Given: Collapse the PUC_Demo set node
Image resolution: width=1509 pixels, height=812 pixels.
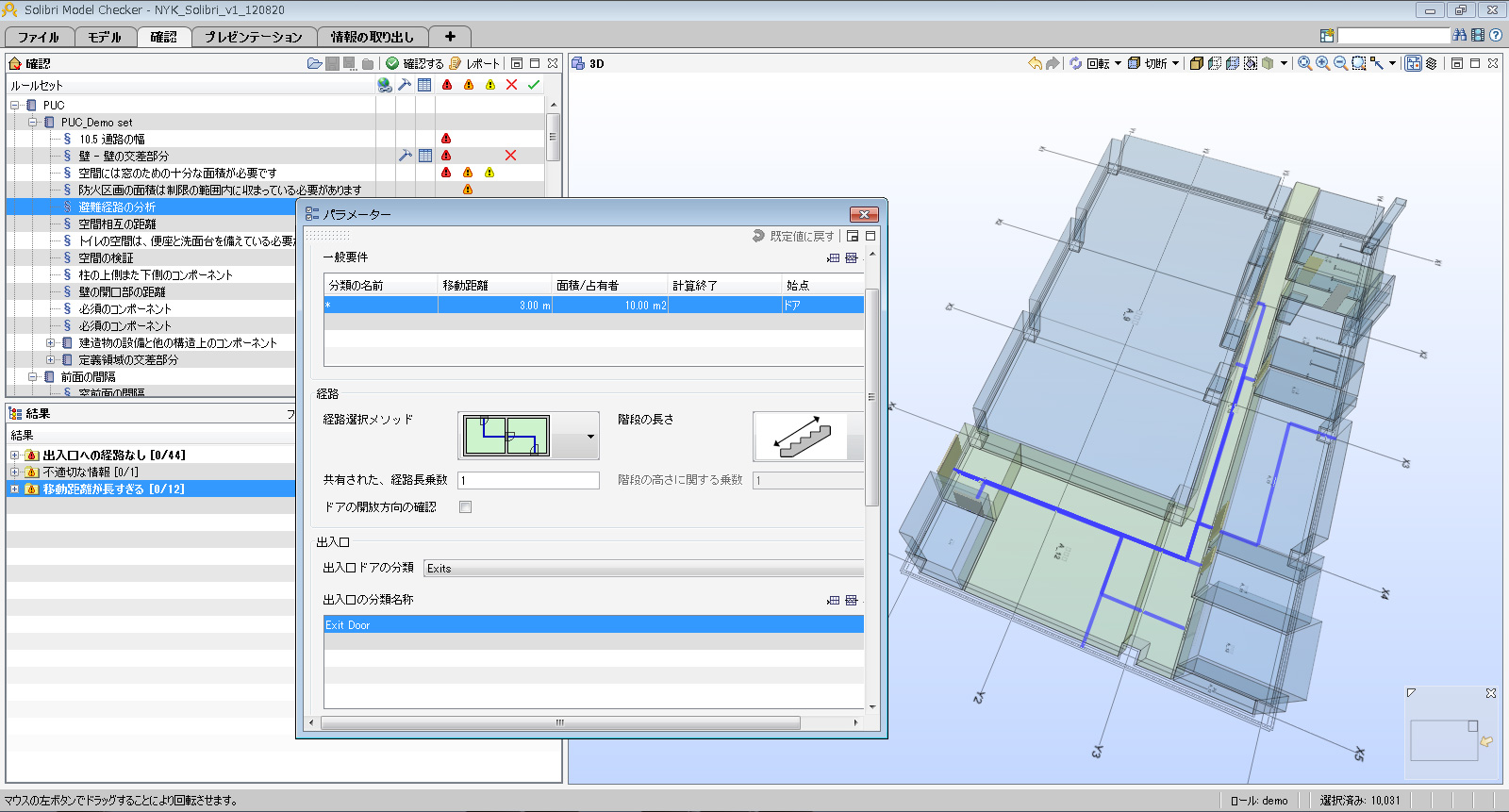Looking at the screenshot, I should click(x=33, y=122).
